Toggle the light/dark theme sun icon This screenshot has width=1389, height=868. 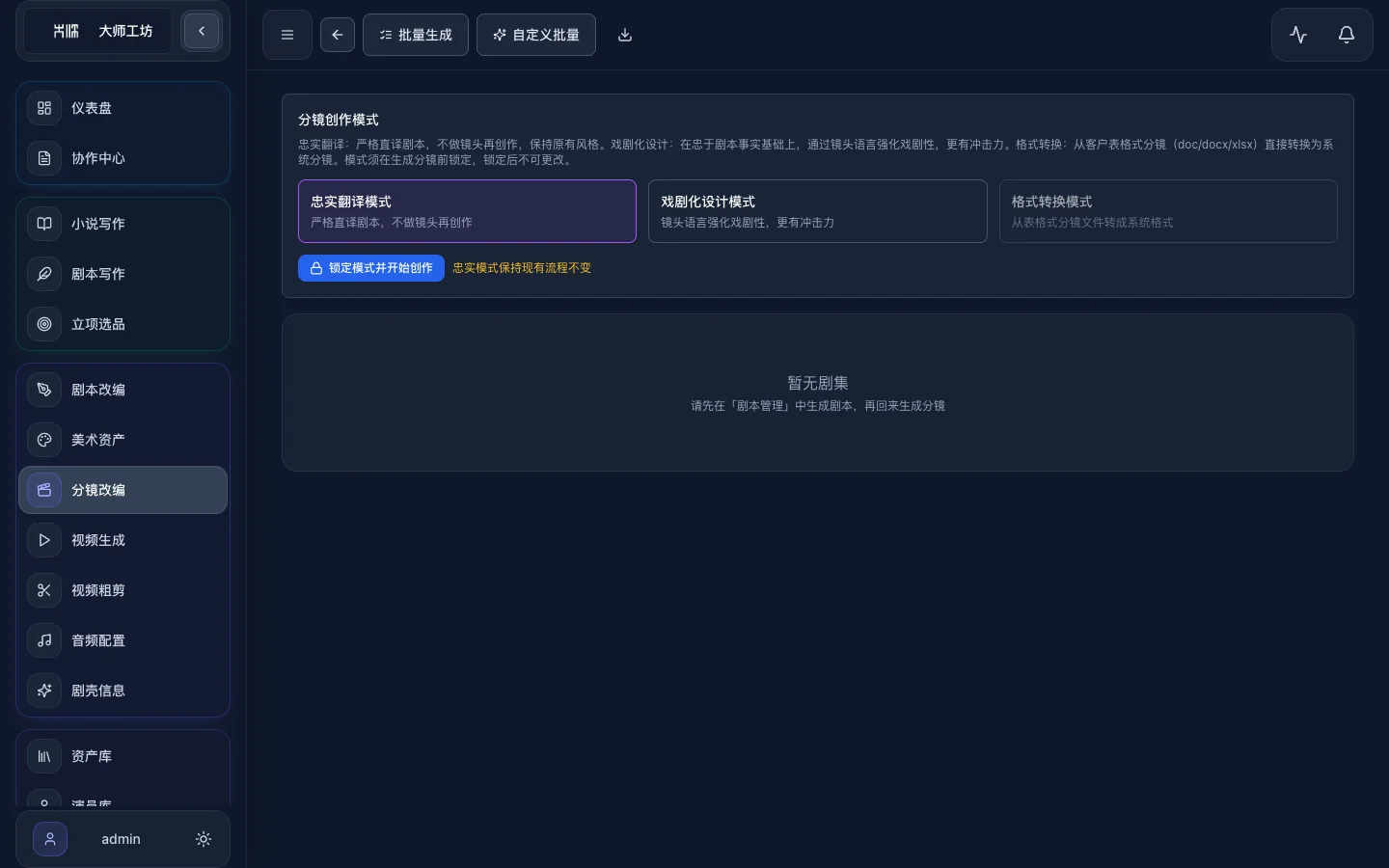point(204,839)
